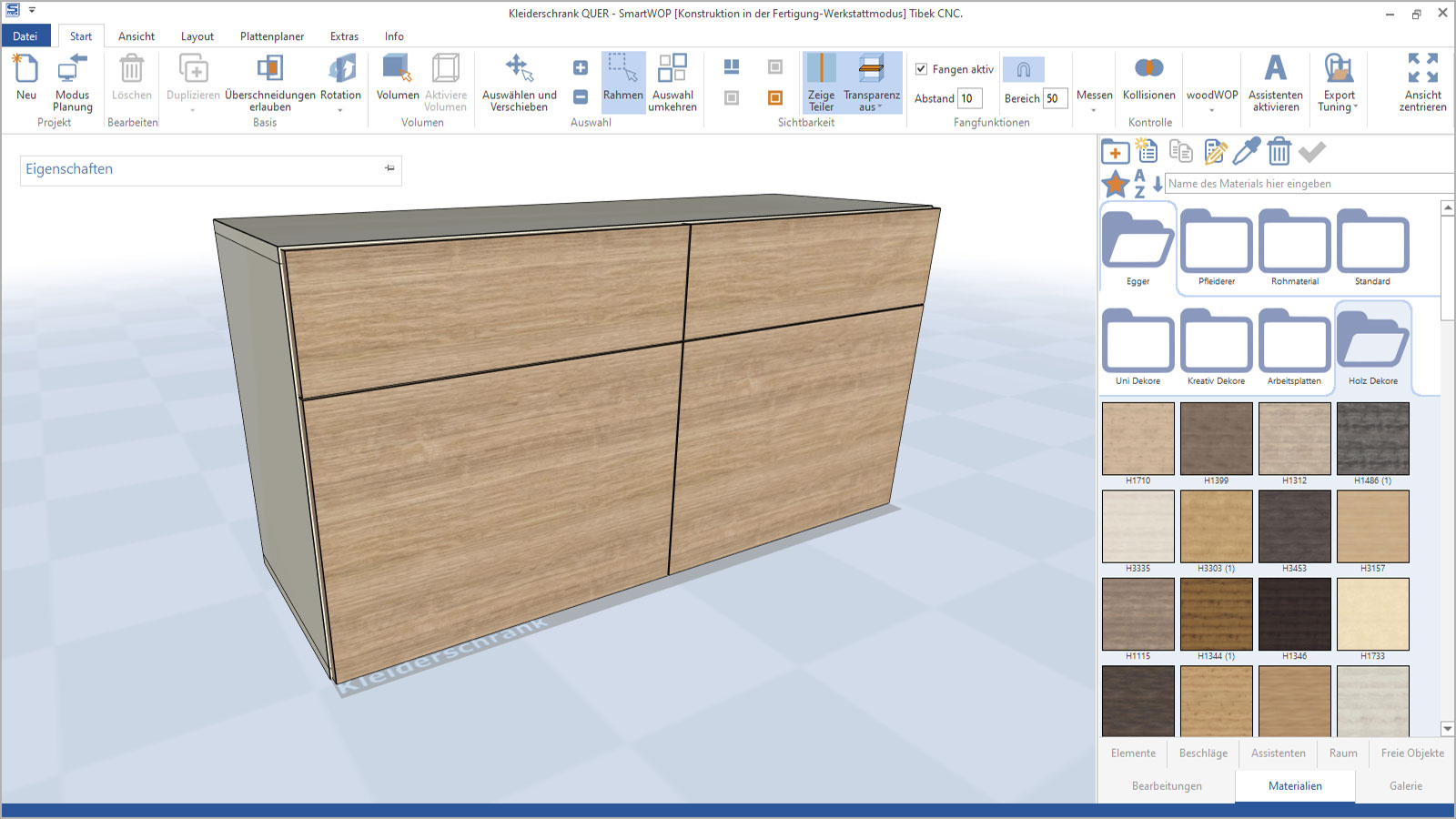The image size is (1456, 819).
Task: Open the Datei menu button
Action: click(x=25, y=36)
